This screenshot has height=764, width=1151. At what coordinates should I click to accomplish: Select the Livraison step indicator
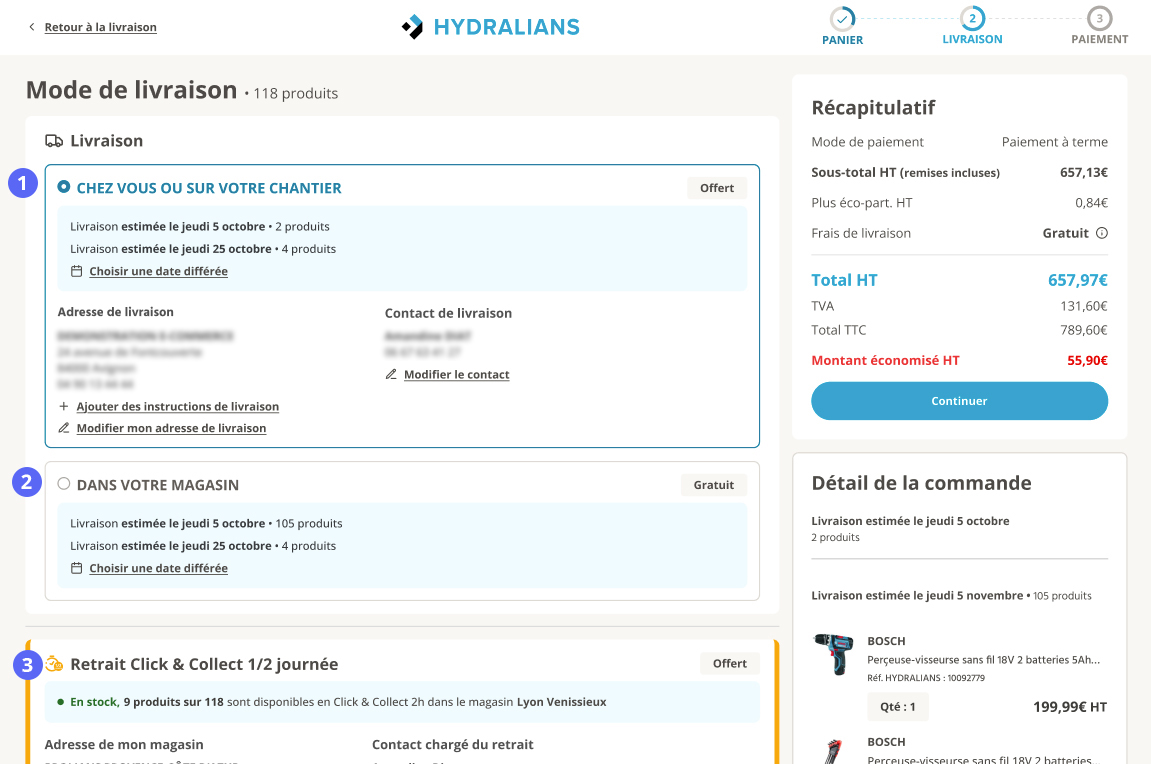tap(972, 27)
